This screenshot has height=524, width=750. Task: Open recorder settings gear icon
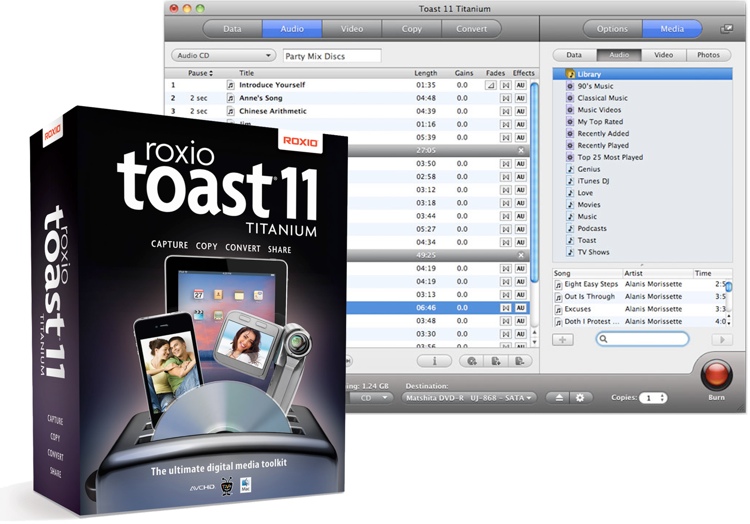(x=580, y=398)
